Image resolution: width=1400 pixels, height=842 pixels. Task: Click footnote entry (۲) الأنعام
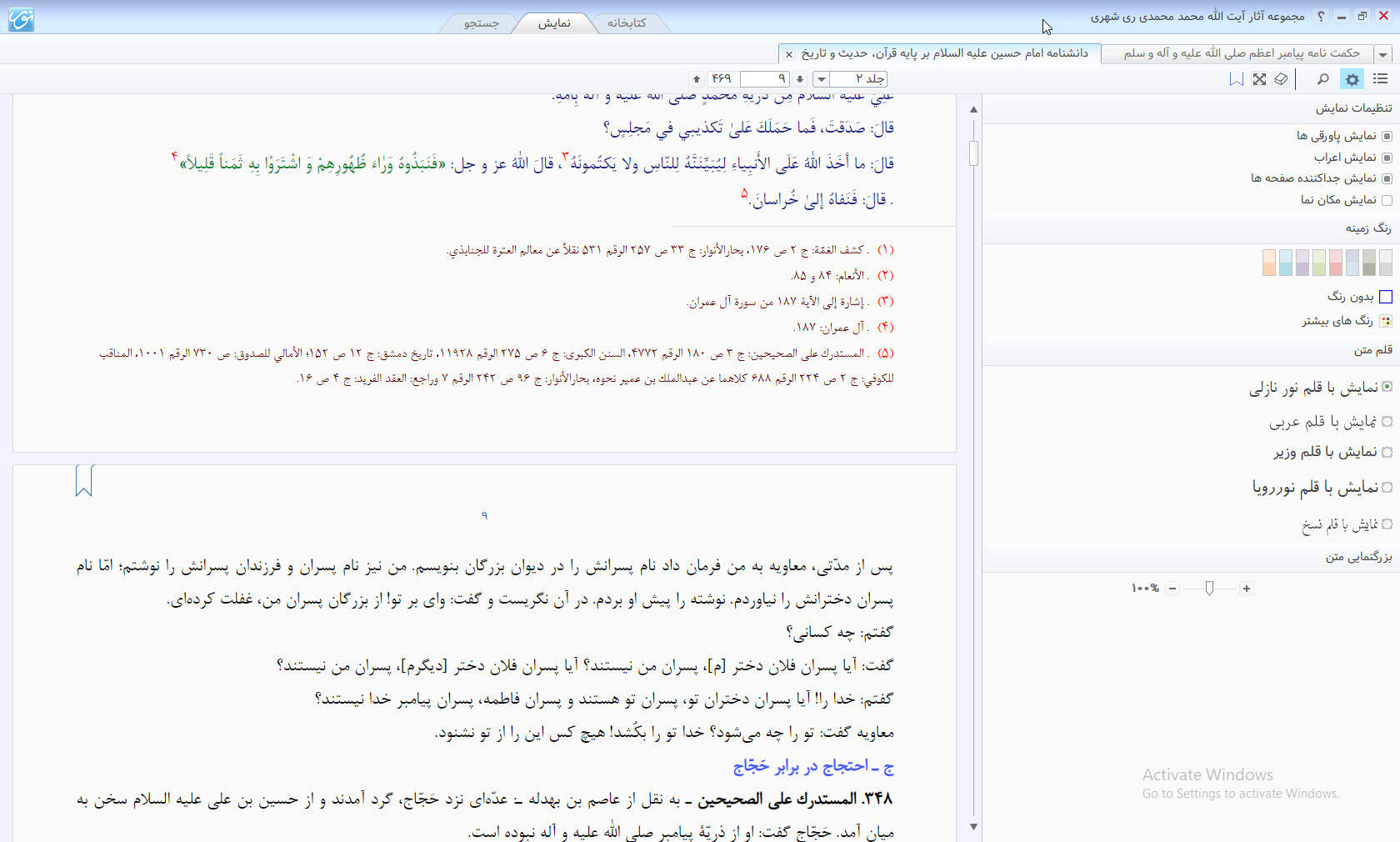point(842,276)
